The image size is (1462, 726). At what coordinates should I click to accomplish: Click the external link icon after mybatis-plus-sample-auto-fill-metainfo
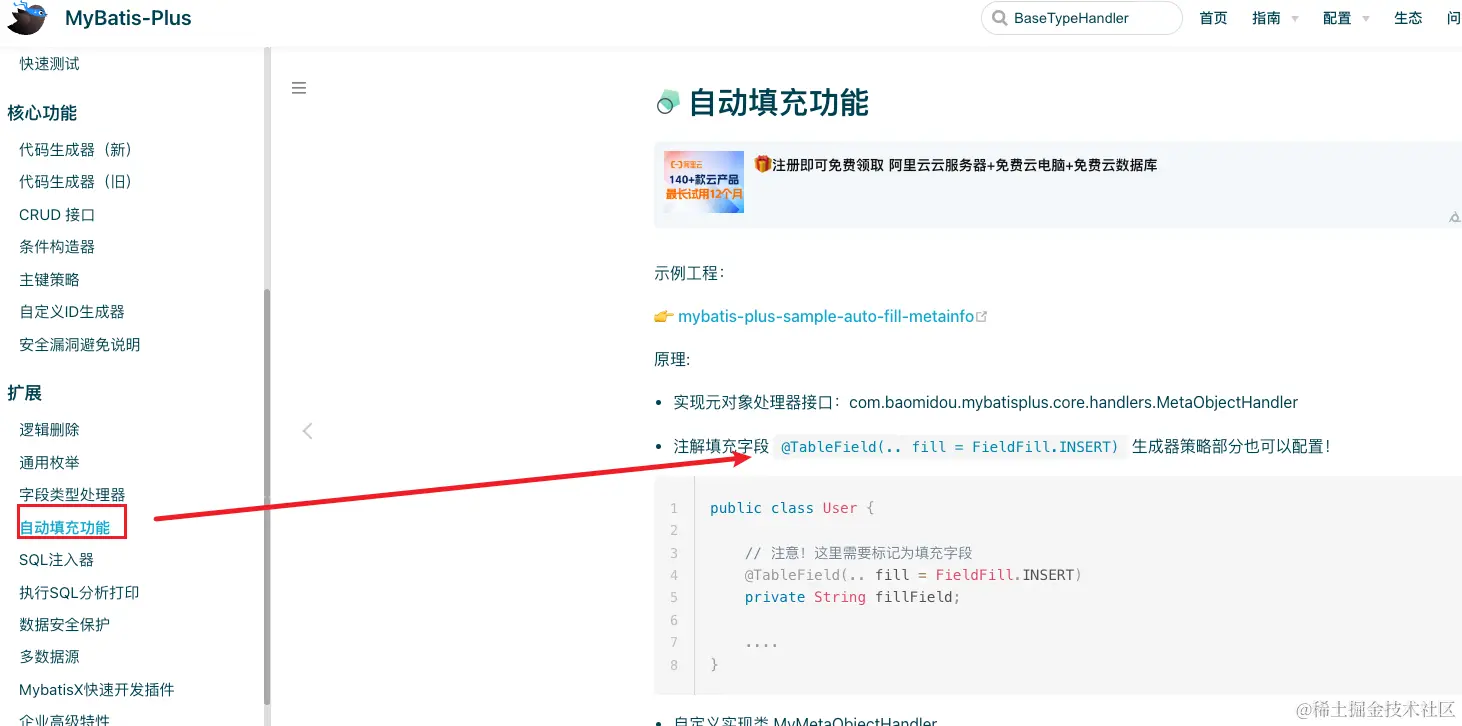(982, 316)
